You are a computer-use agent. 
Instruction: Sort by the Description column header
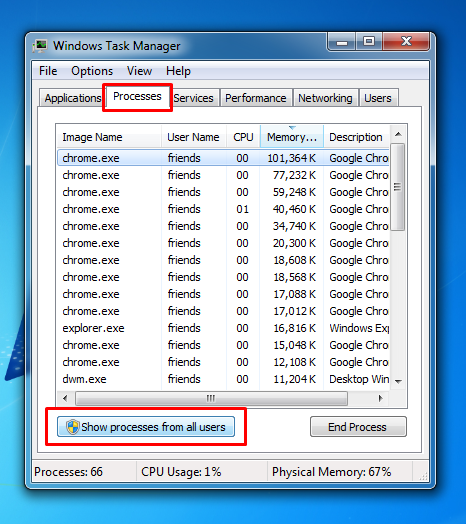click(356, 137)
